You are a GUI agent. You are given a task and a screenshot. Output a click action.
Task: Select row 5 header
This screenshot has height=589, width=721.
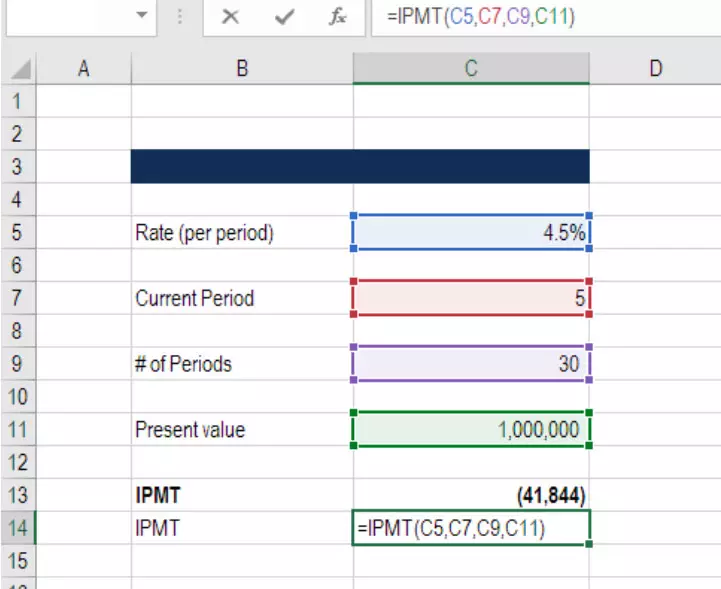pos(17,232)
